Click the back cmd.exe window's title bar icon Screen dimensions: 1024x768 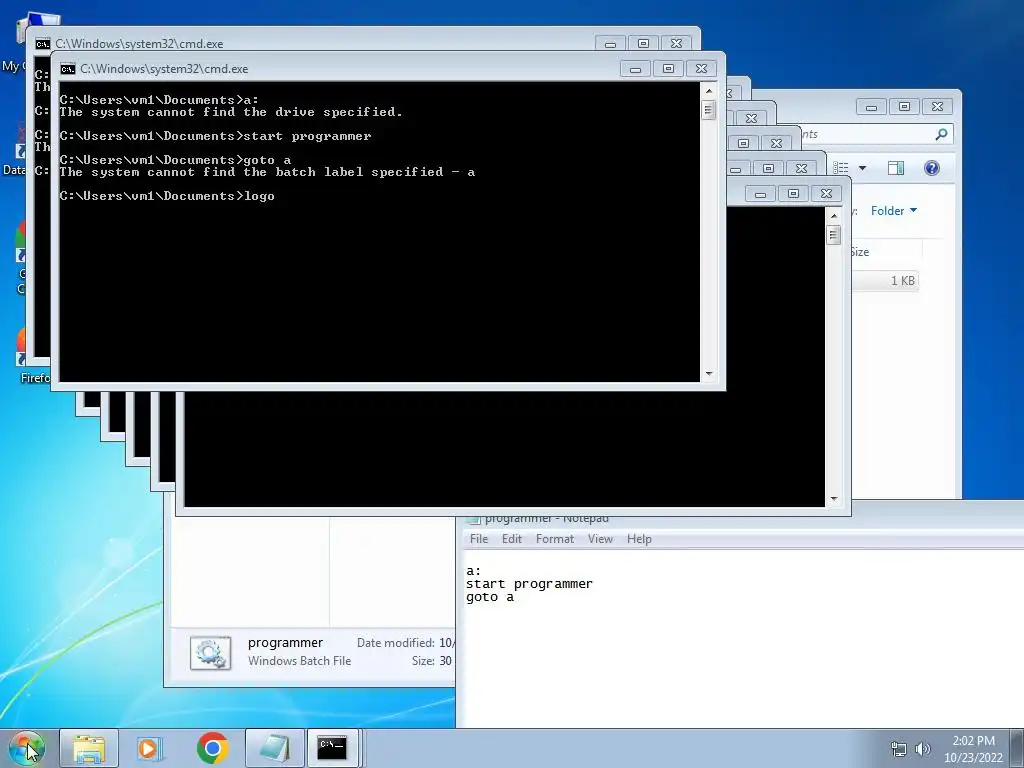tap(42, 44)
